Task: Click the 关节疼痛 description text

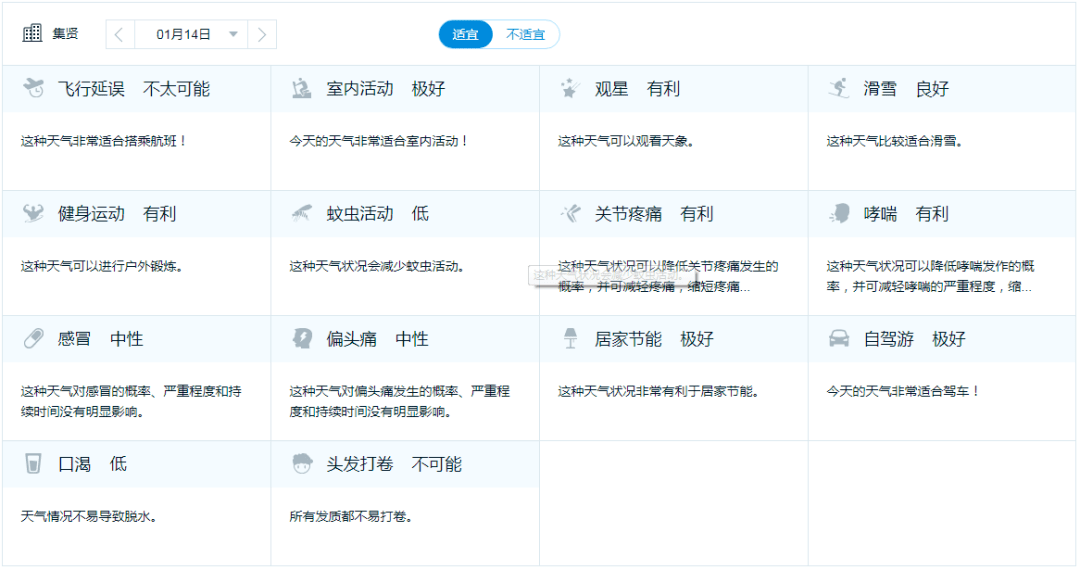Action: [x=668, y=276]
